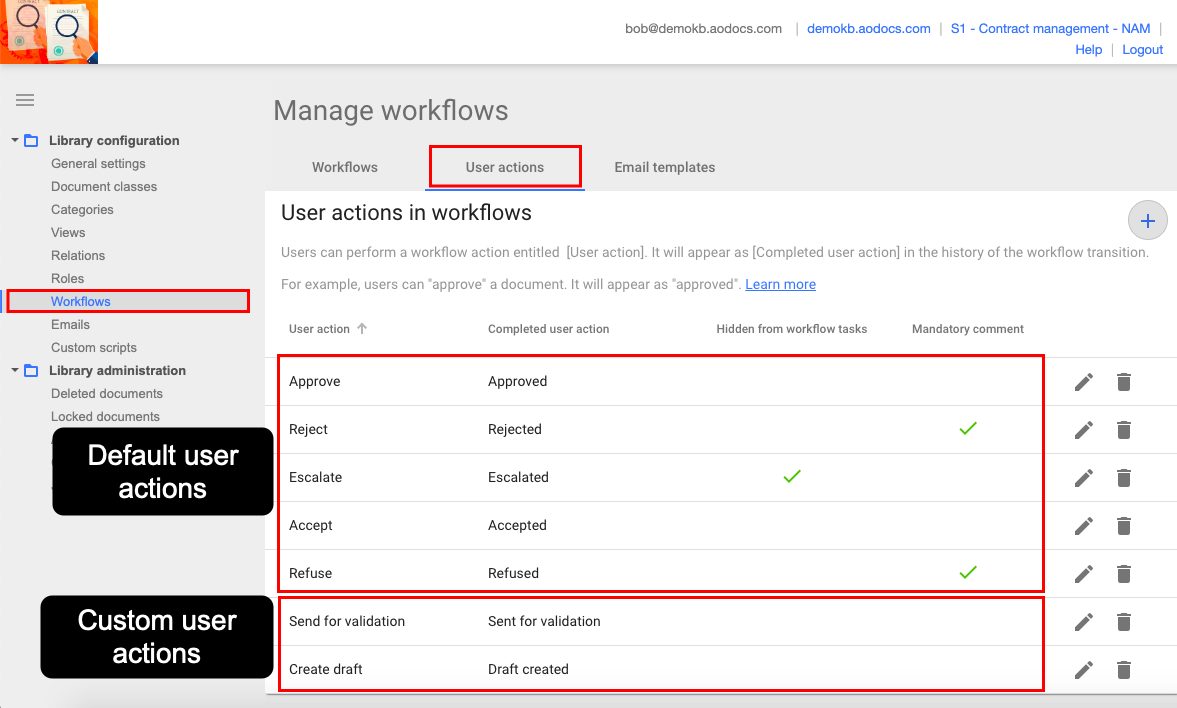Image resolution: width=1177 pixels, height=708 pixels.
Task: Follow the Learn more link
Action: click(x=780, y=285)
